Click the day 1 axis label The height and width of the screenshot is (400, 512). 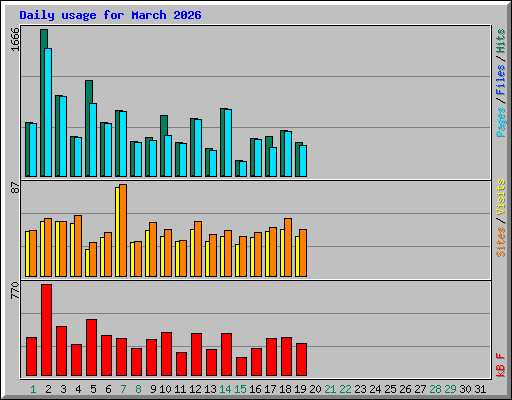33,389
